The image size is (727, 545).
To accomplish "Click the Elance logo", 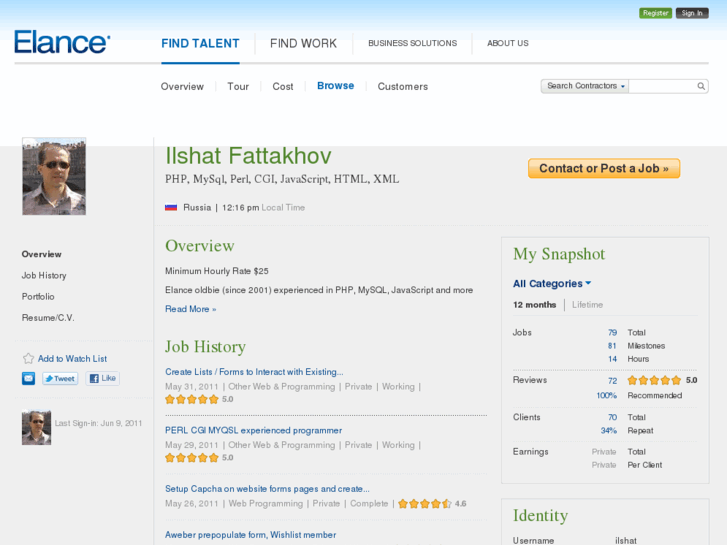I will pos(62,42).
